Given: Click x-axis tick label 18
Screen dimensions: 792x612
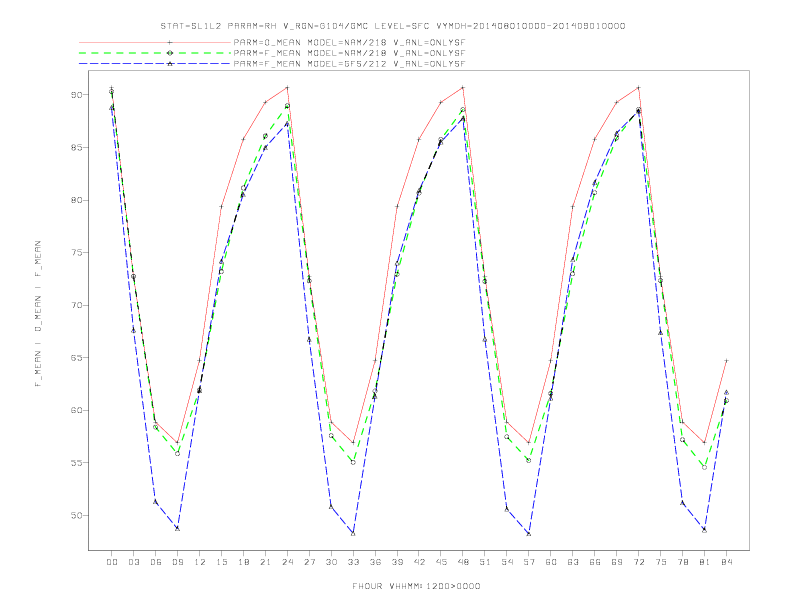Looking at the screenshot, I should (243, 562).
